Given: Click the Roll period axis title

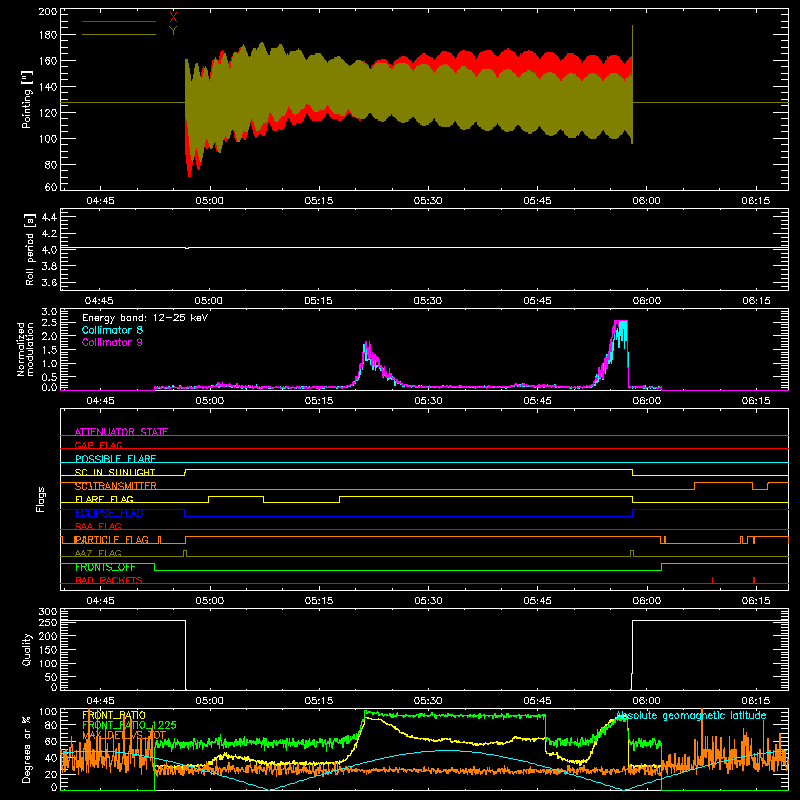Looking at the screenshot, I should [x=29, y=249].
